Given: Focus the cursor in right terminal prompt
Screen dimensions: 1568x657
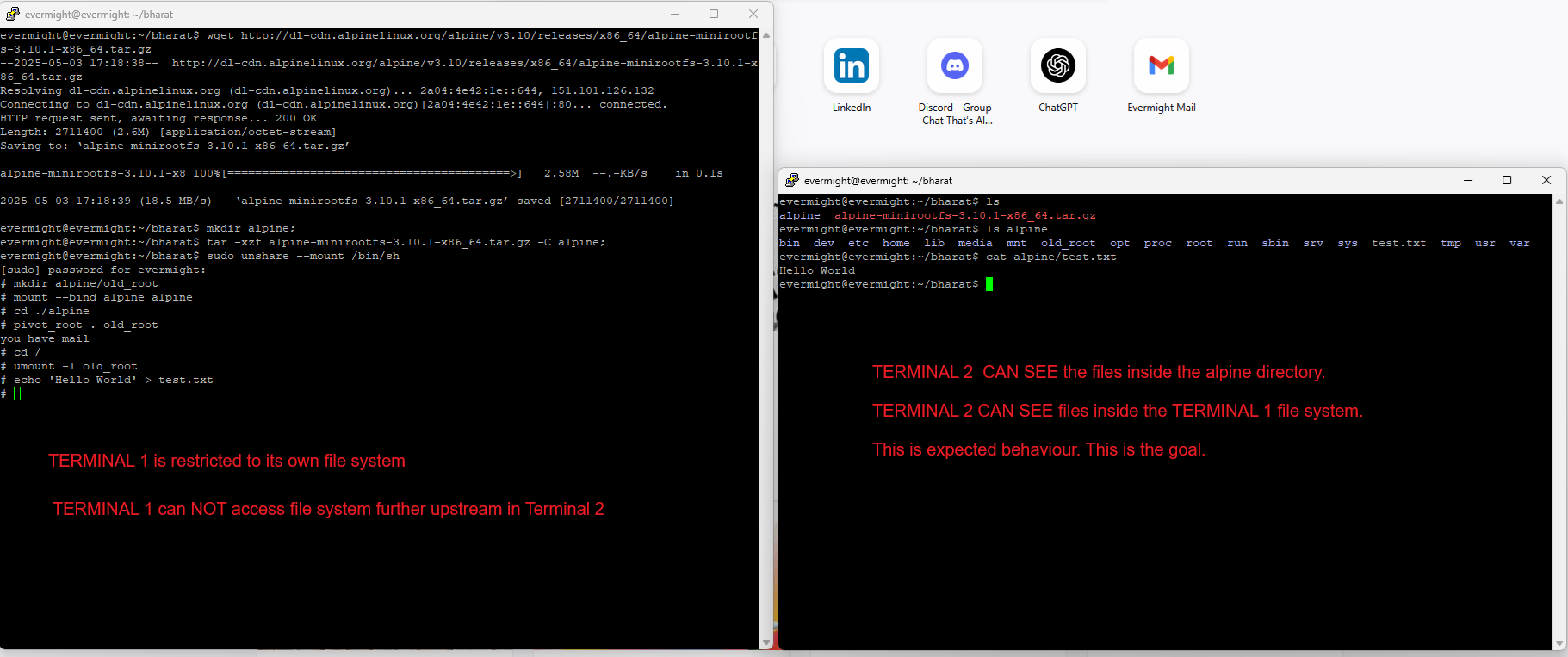Looking at the screenshot, I should click(x=989, y=284).
